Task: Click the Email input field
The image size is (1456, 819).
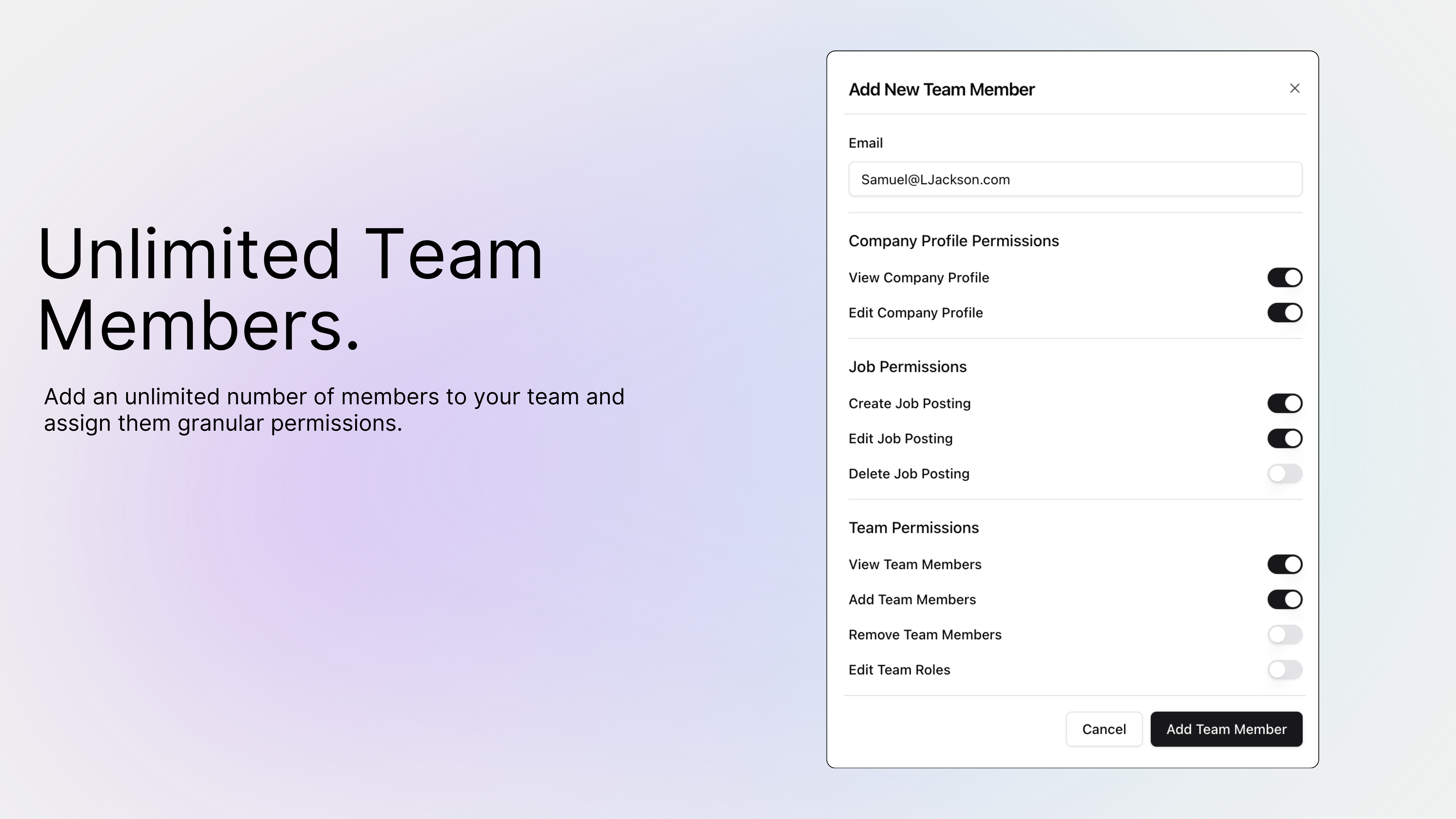Action: pyautogui.click(x=1075, y=179)
